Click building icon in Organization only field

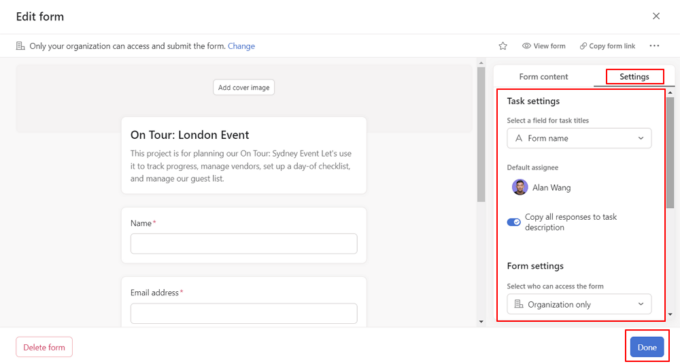click(519, 304)
